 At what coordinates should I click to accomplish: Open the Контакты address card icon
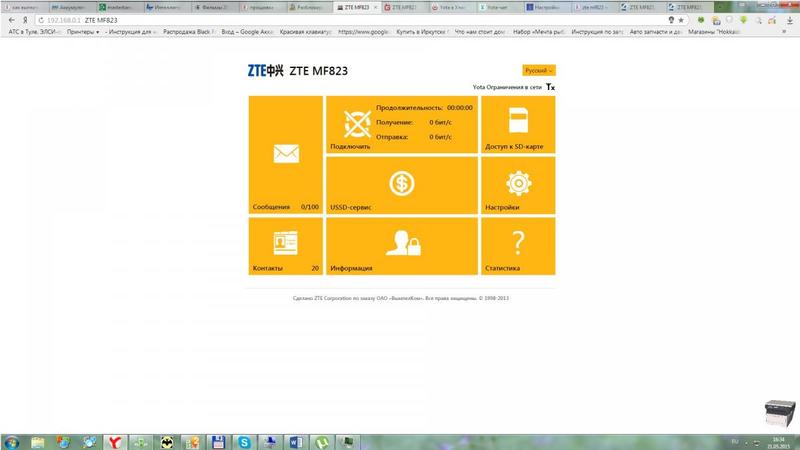285,243
